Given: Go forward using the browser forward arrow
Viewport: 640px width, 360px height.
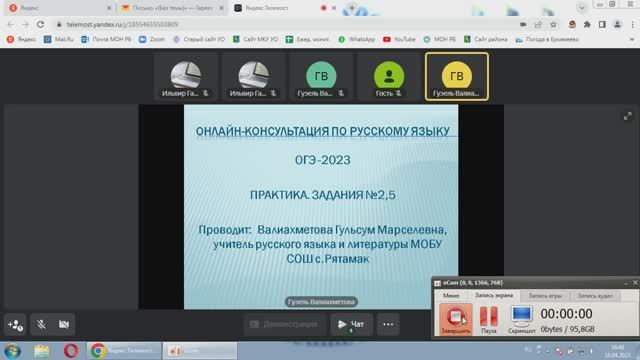Looking at the screenshot, I should click(25, 24).
